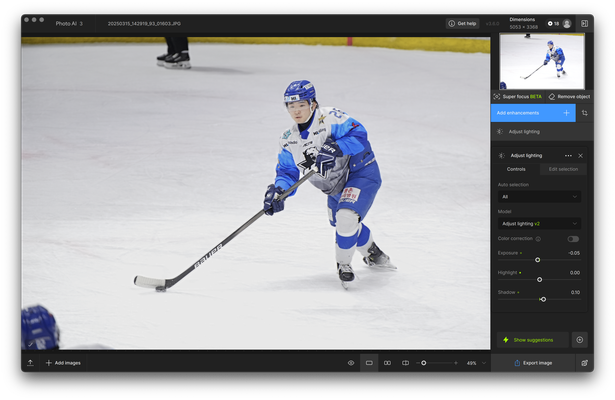Click the Exposure value -0.05
This screenshot has height=400, width=615.
pyautogui.click(x=574, y=253)
